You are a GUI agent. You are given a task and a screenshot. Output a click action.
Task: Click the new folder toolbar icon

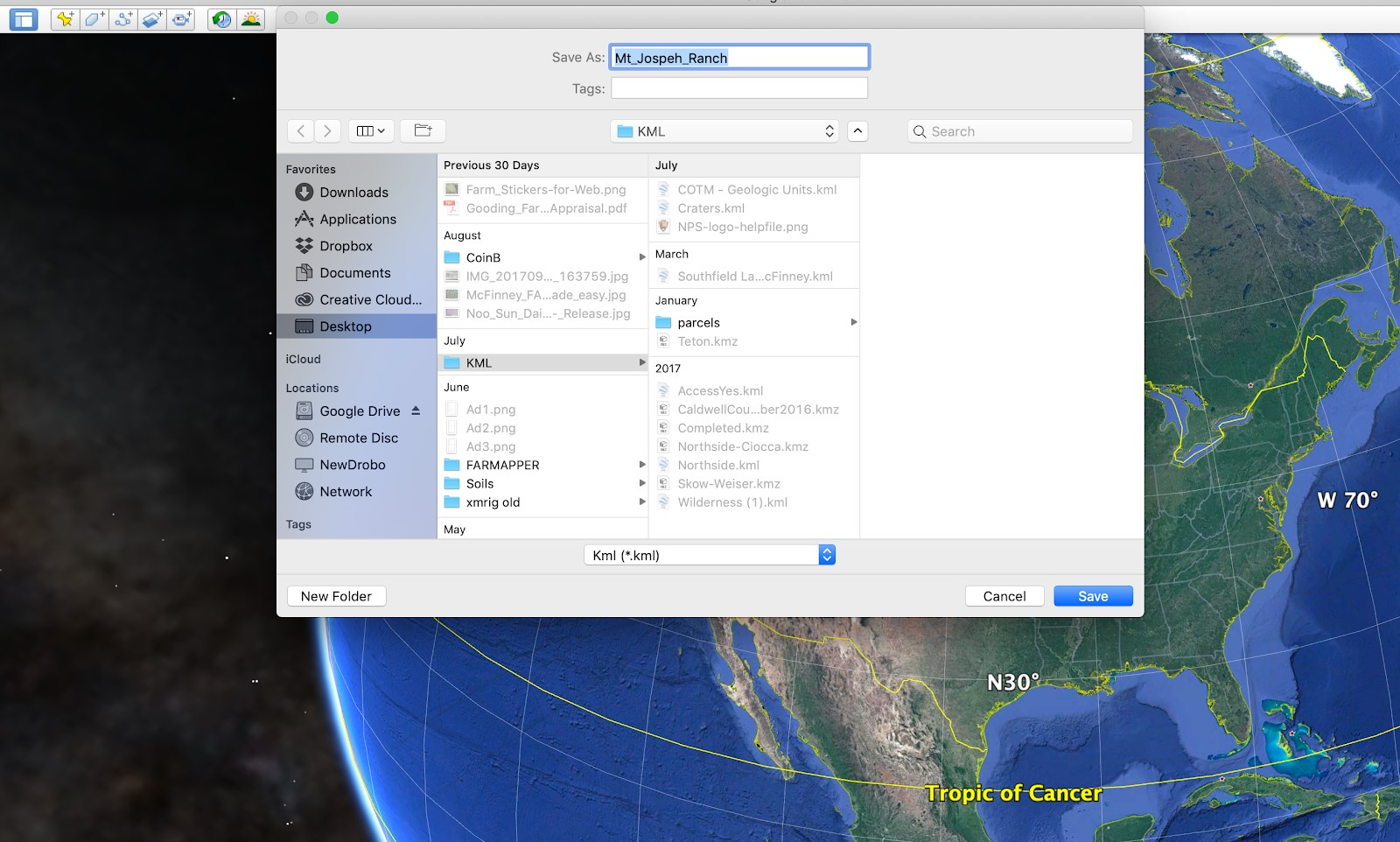423,131
